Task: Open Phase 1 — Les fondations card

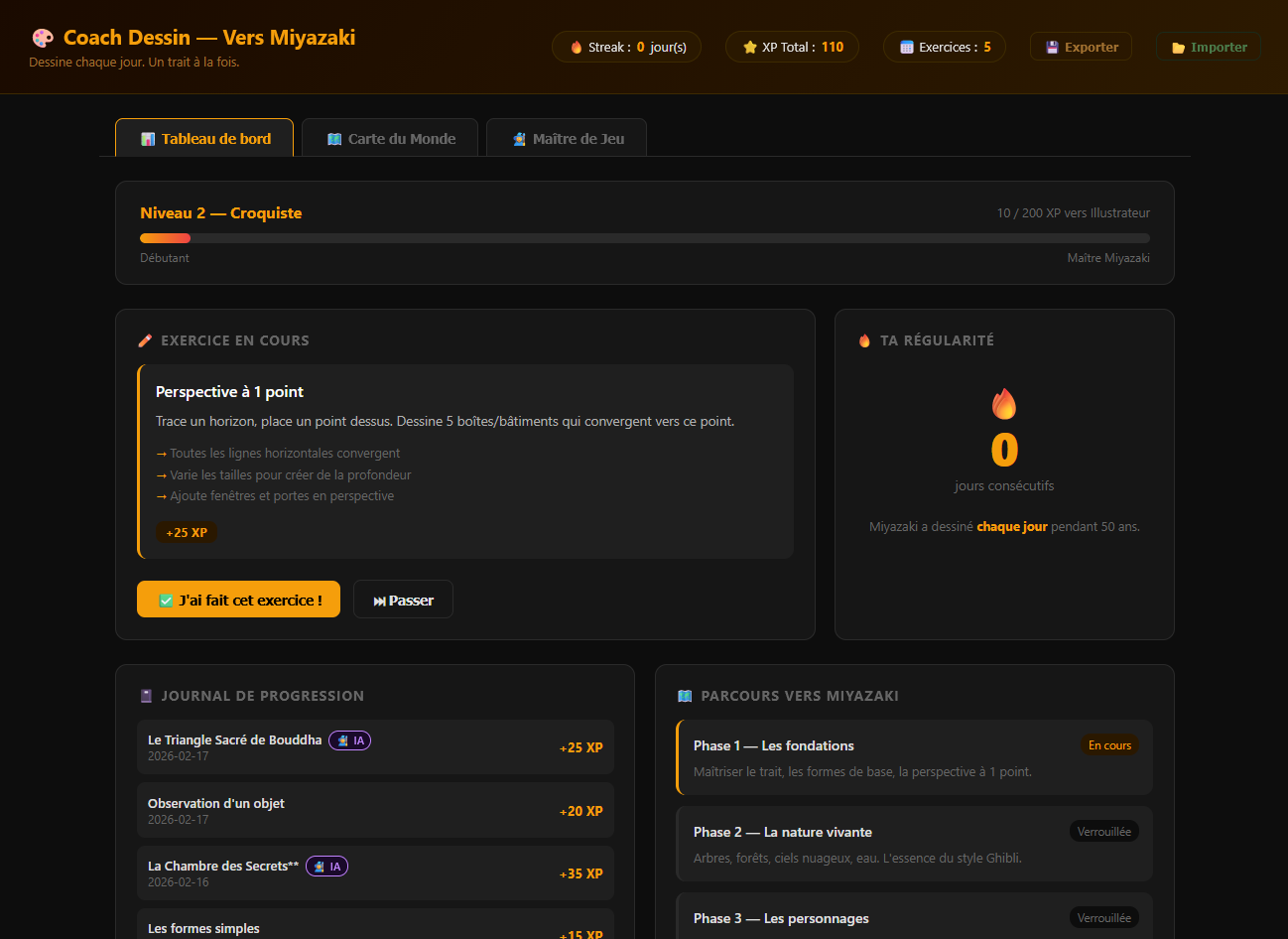Action: coord(914,757)
